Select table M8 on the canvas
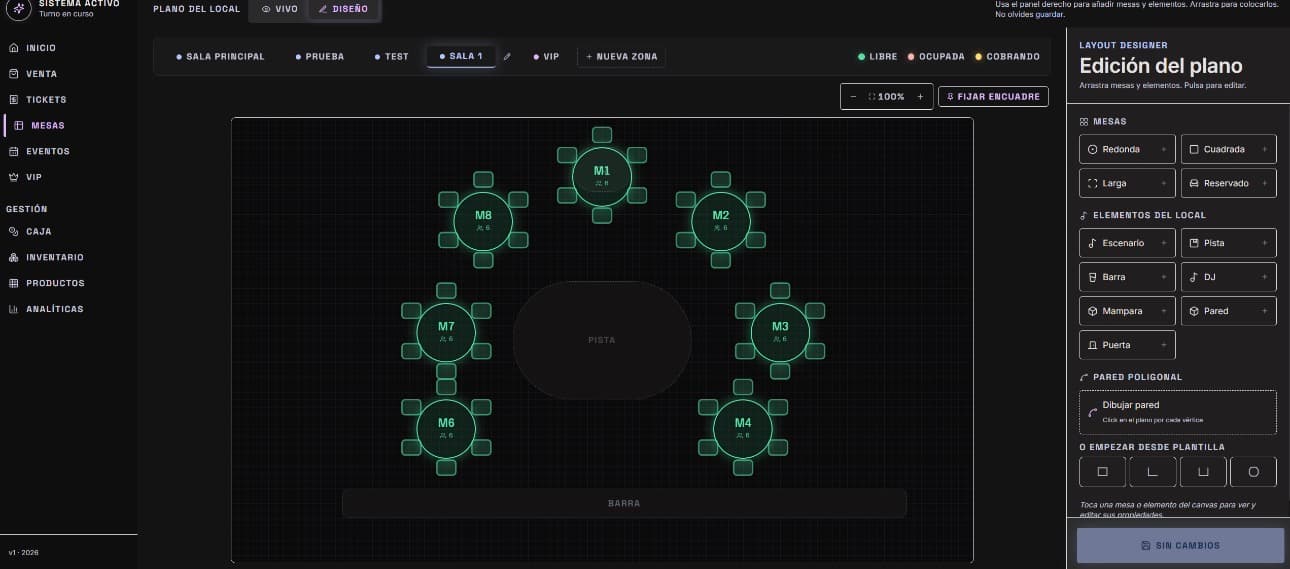This screenshot has height=569, width=1290. click(x=483, y=220)
